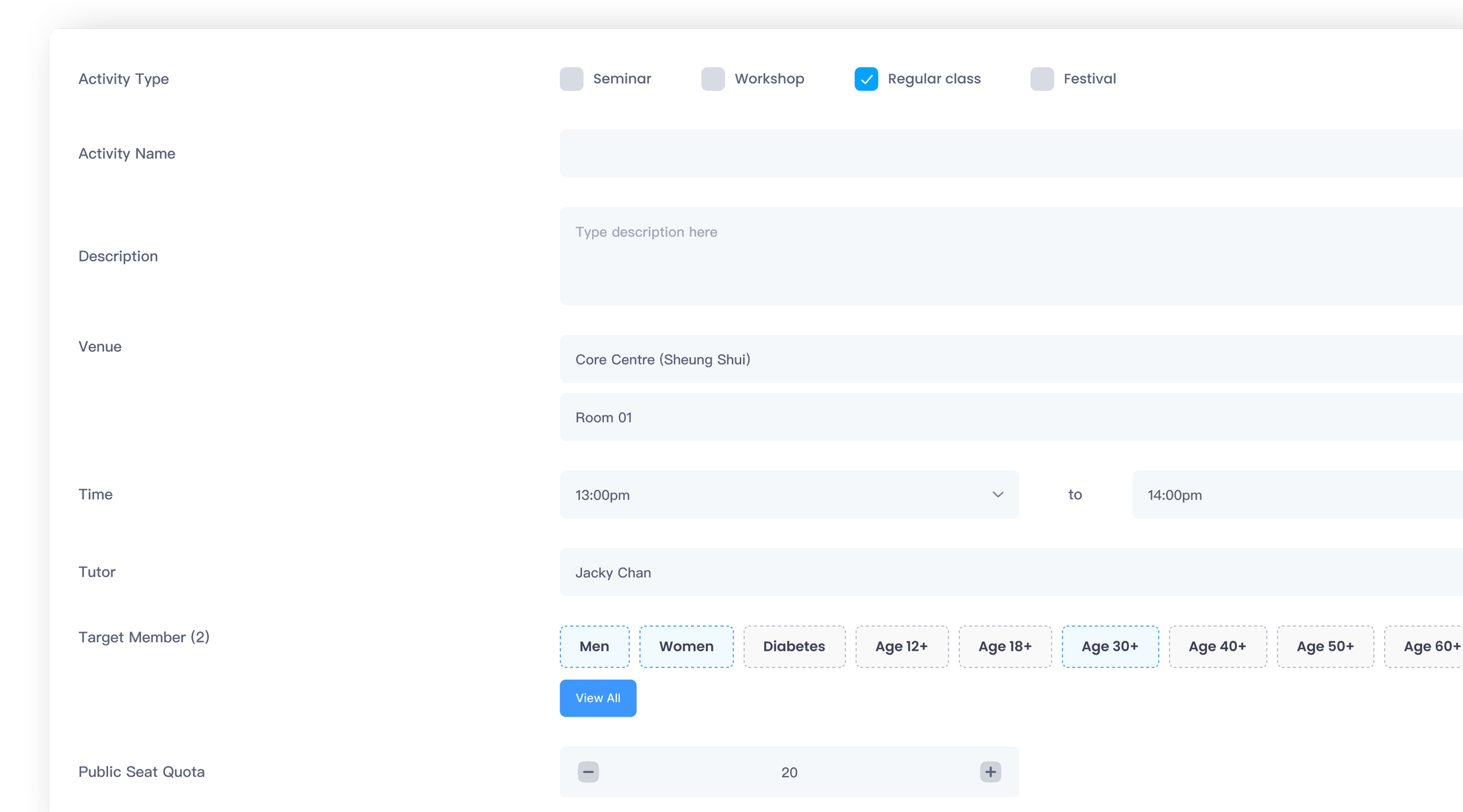Click the plus icon in seat quota
The image size is (1463, 812).
click(x=990, y=772)
